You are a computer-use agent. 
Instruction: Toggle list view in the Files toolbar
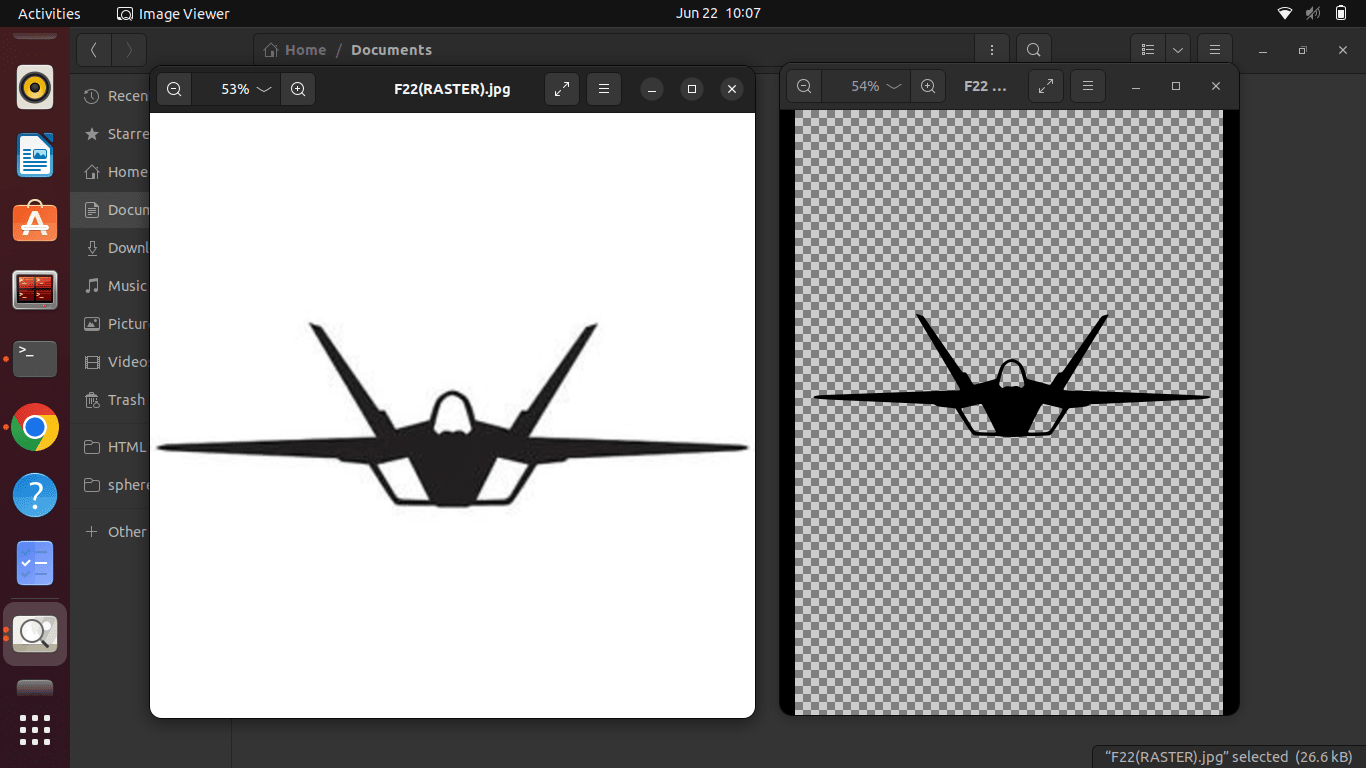(1148, 50)
